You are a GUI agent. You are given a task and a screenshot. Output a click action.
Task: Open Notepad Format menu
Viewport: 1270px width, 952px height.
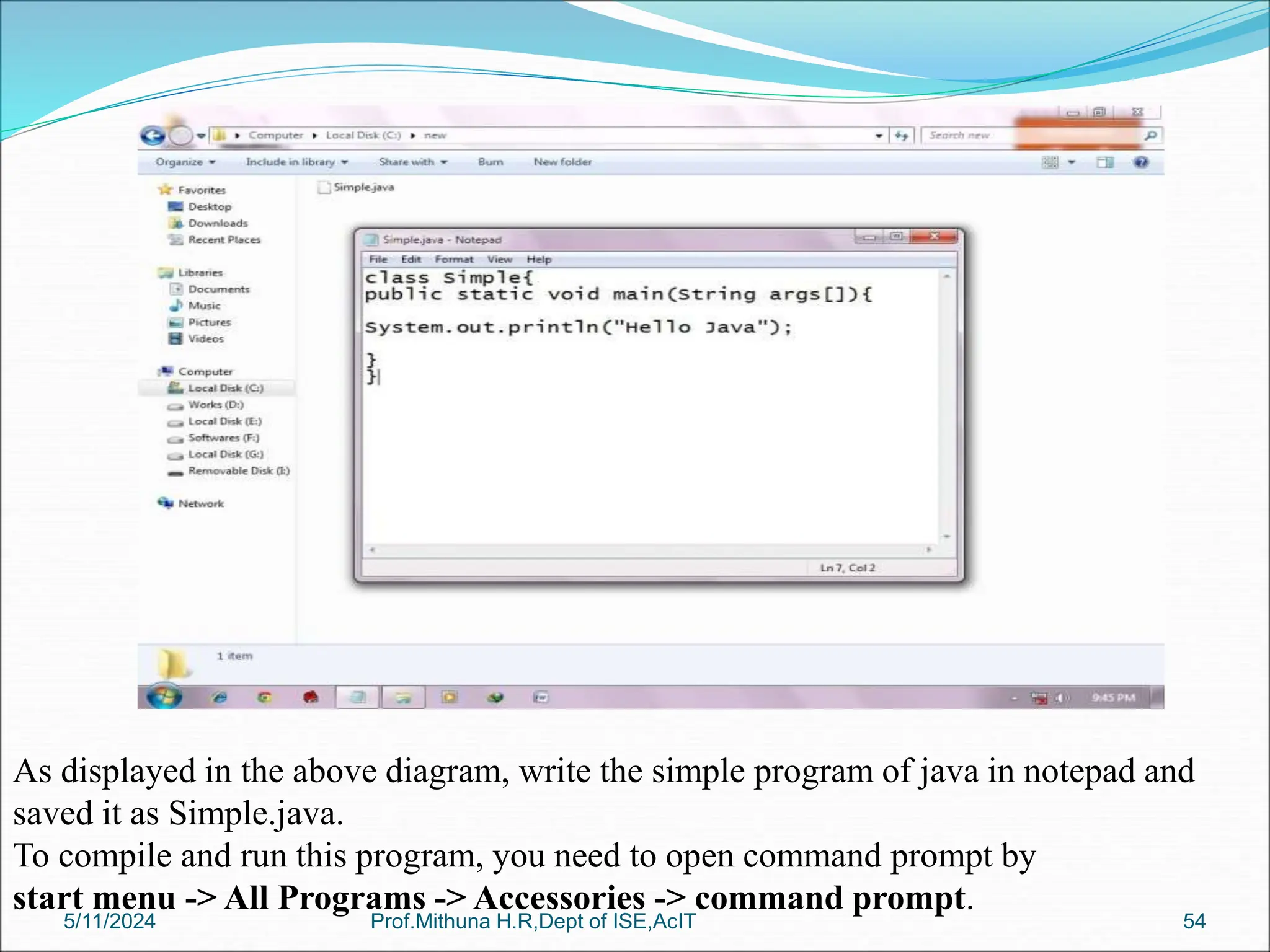pos(454,259)
